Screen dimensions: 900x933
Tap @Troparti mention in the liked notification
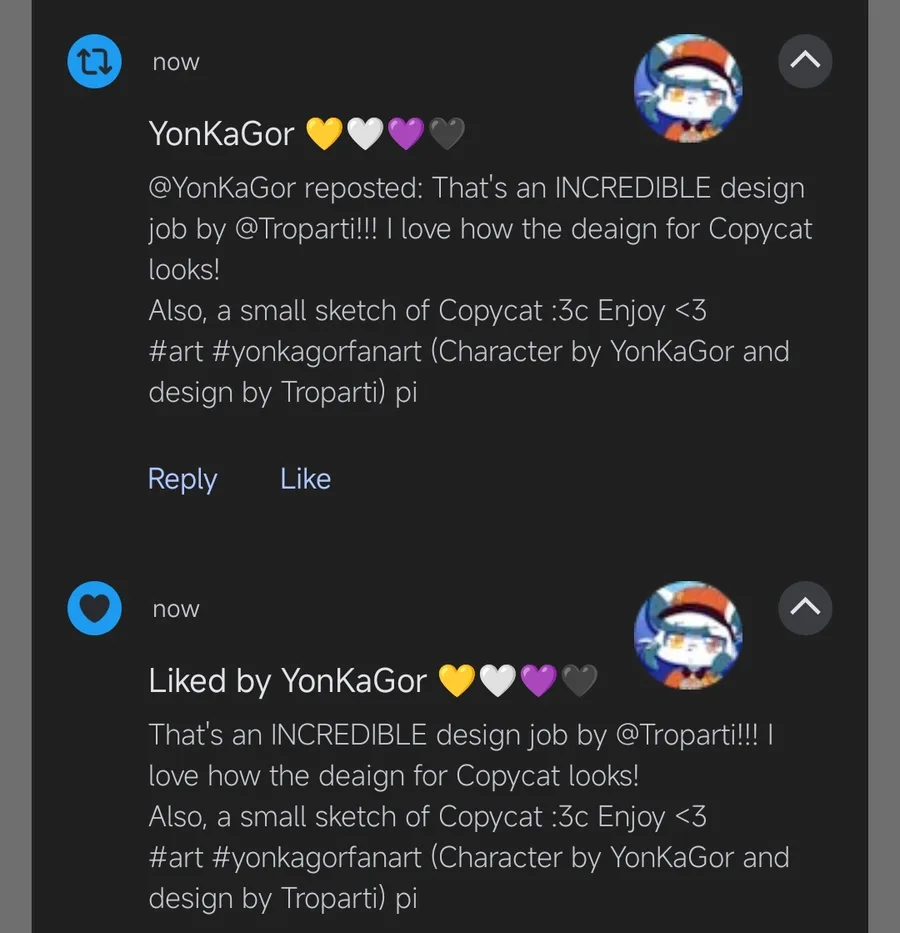tap(688, 735)
